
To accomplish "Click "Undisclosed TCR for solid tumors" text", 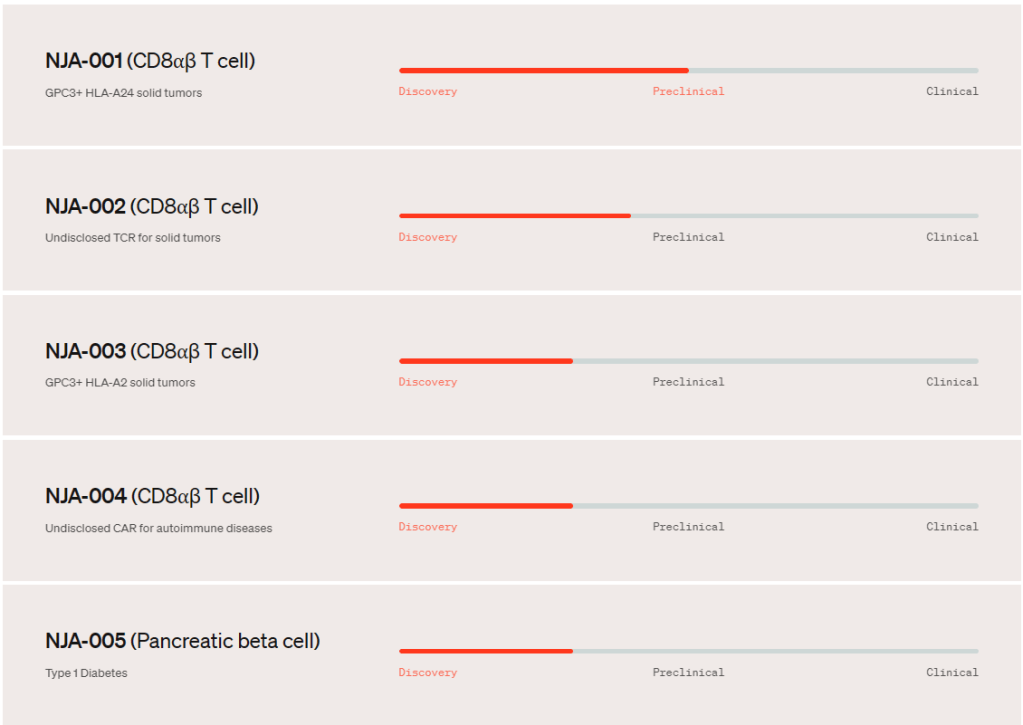I will point(133,238).
